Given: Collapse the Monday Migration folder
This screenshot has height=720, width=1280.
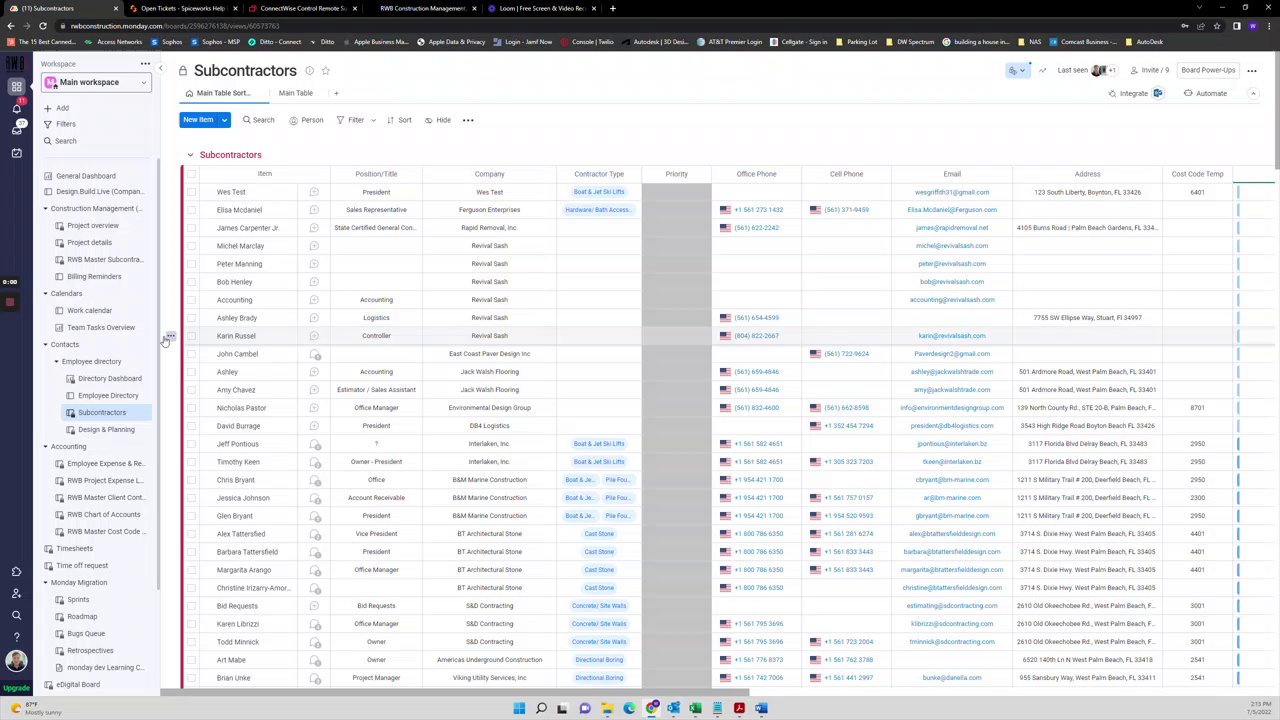Looking at the screenshot, I should (x=45, y=583).
